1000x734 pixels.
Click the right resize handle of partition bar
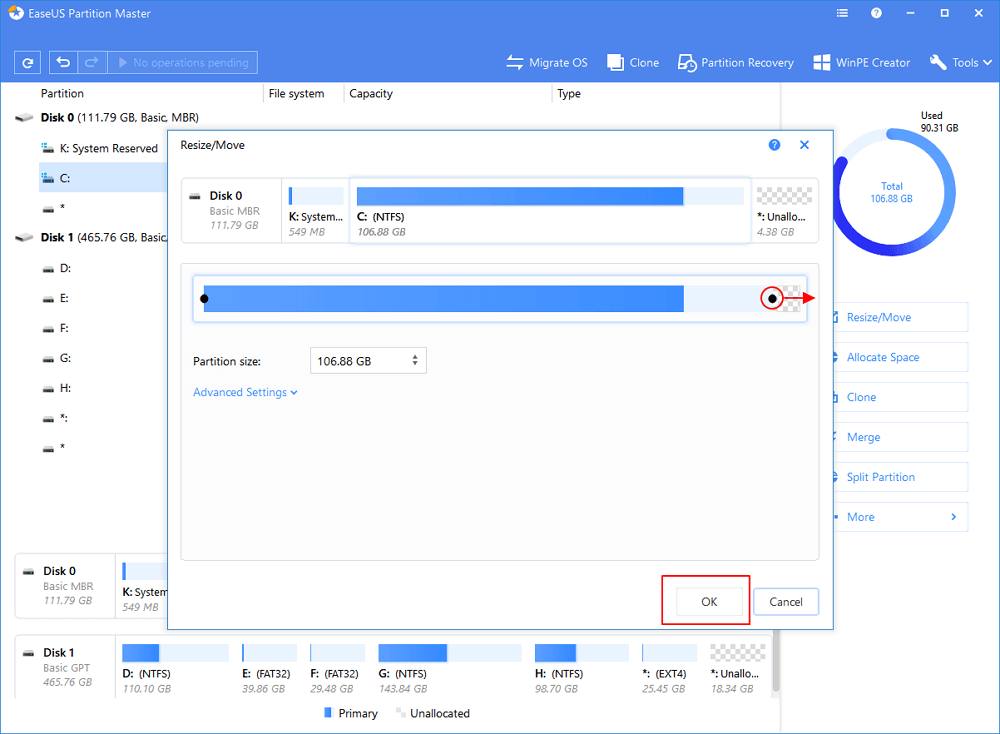[x=772, y=298]
